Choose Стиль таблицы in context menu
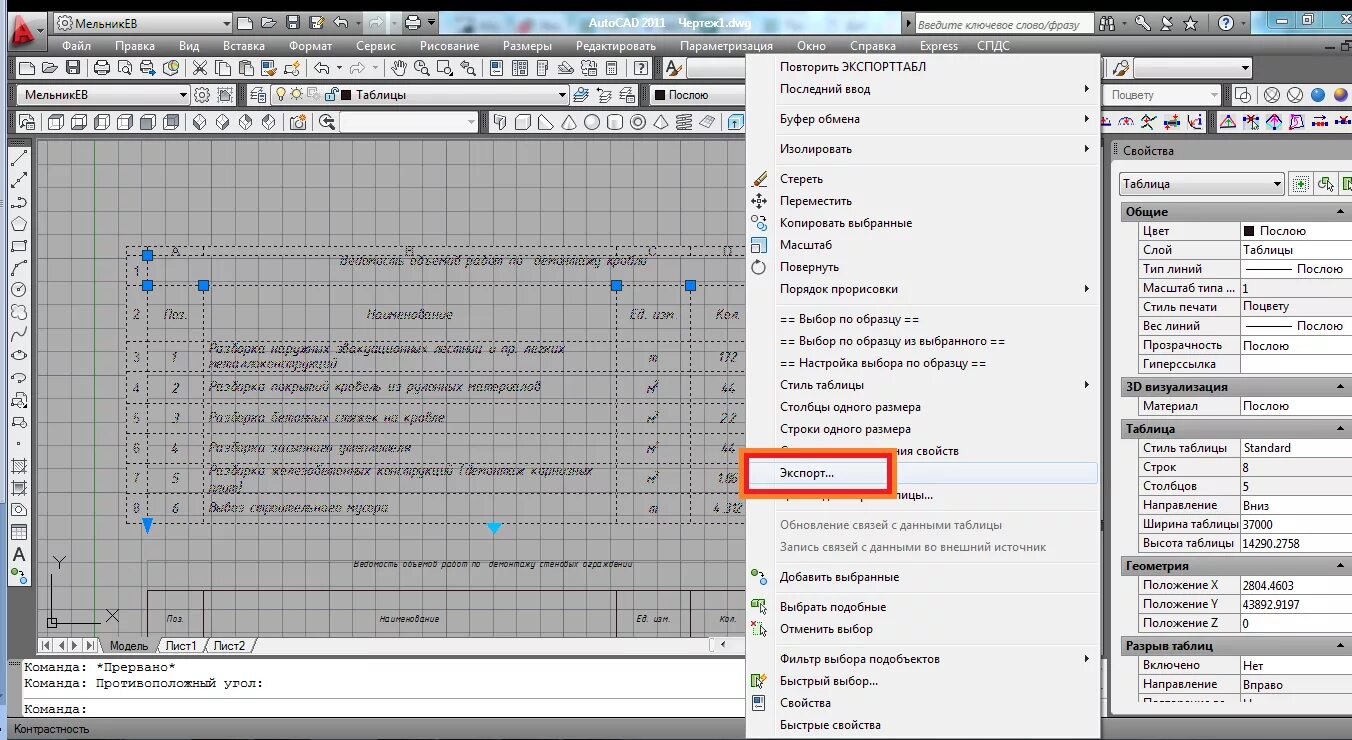The image size is (1352, 740). pyautogui.click(x=922, y=385)
